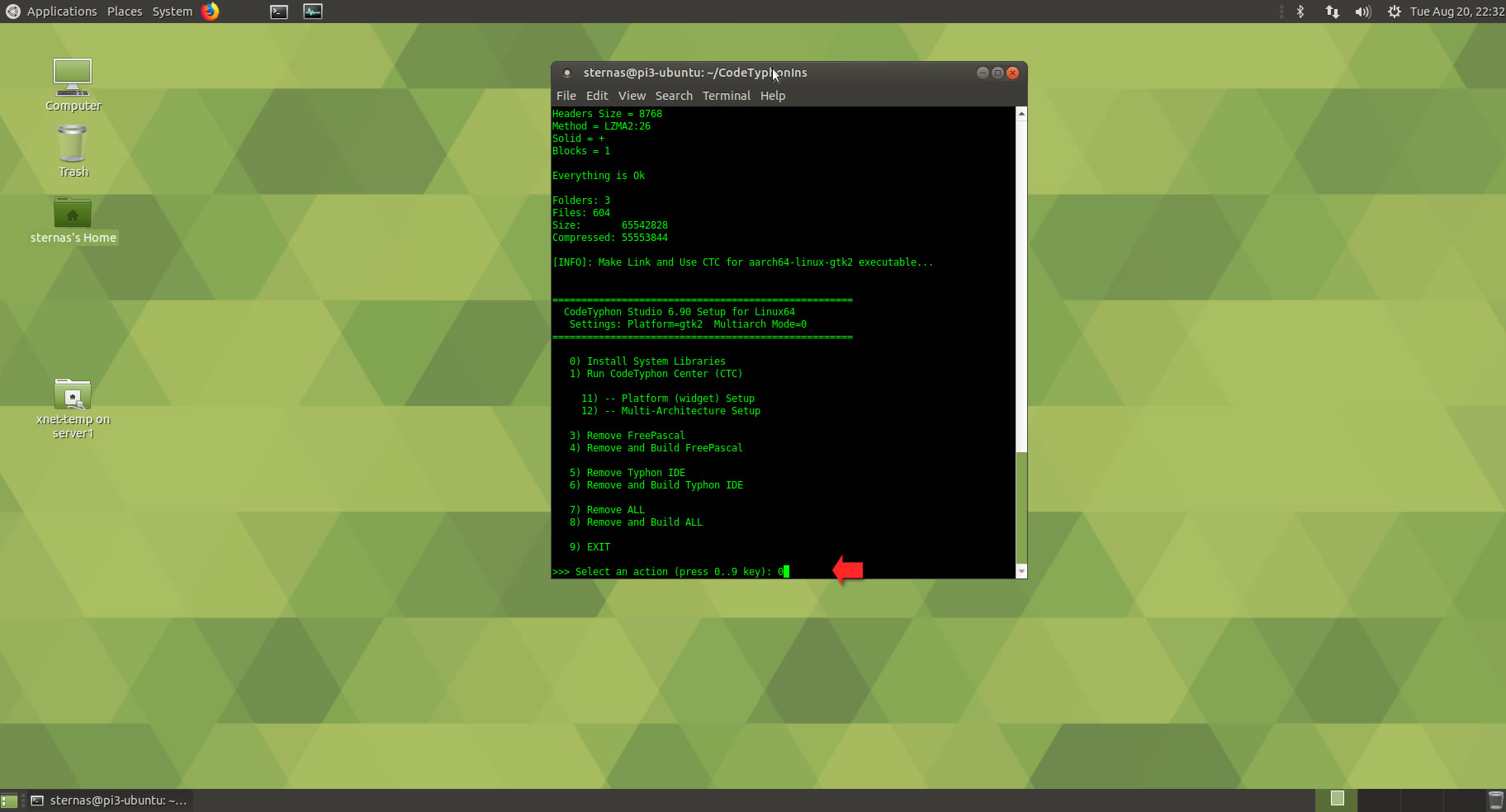Launch Firefox from the top panel
Viewport: 1506px width, 812px height.
pyautogui.click(x=211, y=12)
